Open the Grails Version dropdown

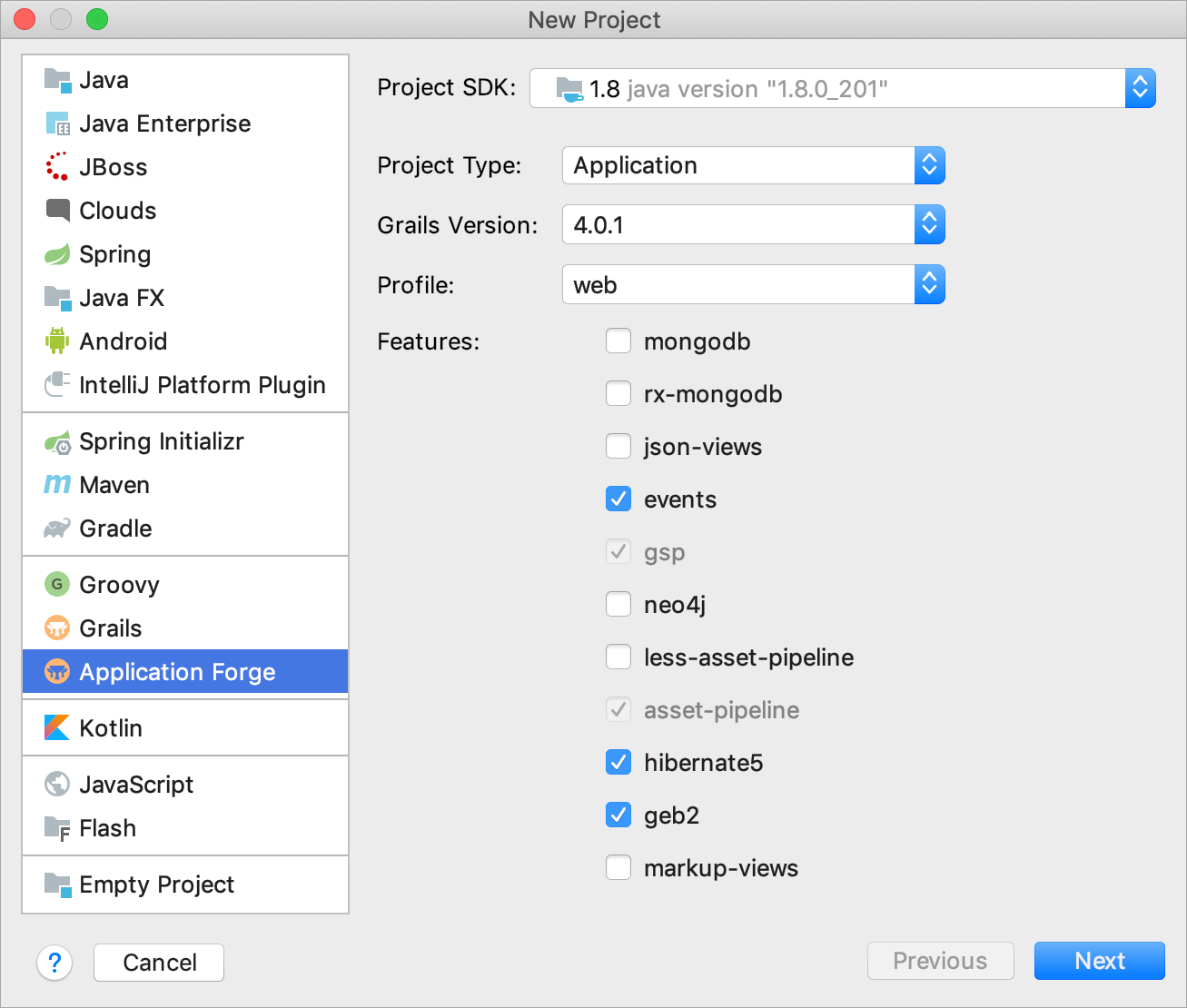(929, 224)
